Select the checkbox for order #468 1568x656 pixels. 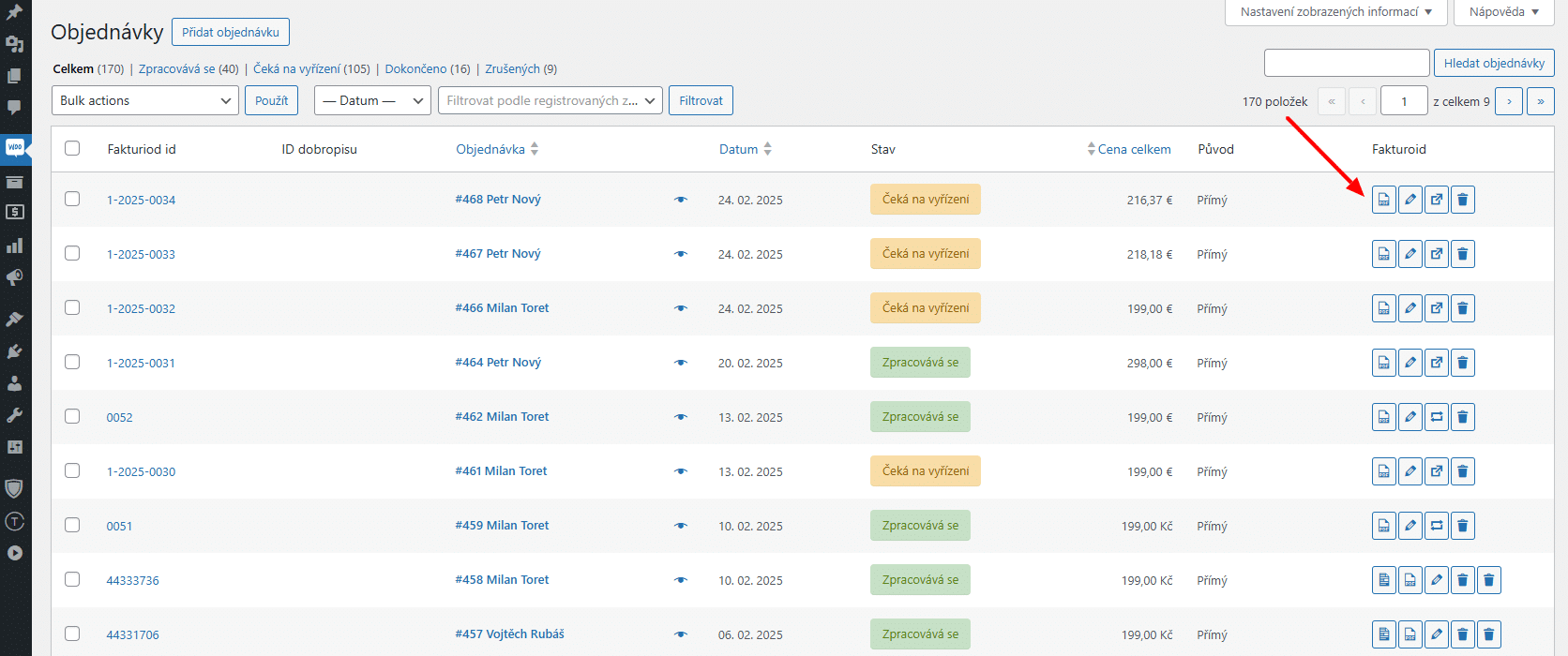72,199
